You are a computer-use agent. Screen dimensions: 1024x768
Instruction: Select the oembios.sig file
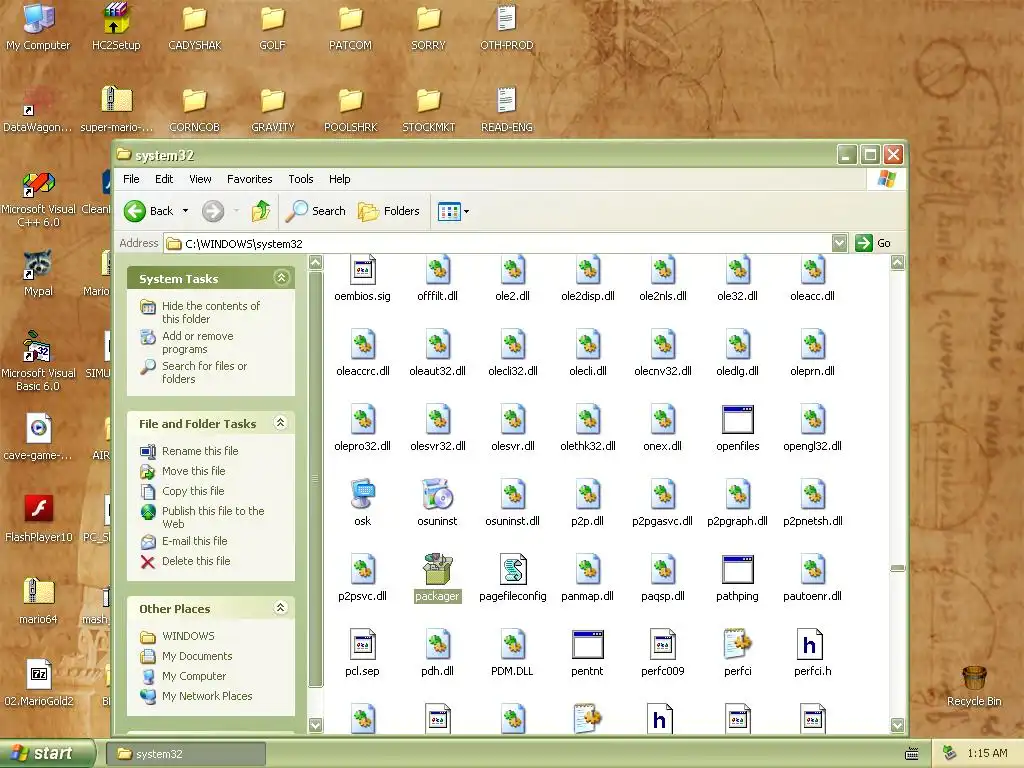point(362,270)
